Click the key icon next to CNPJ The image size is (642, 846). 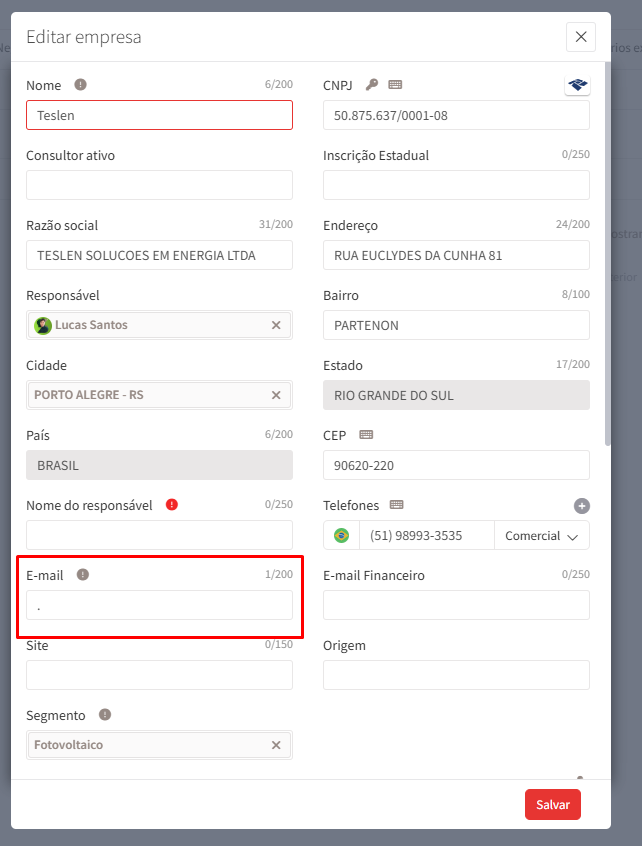tap(372, 85)
